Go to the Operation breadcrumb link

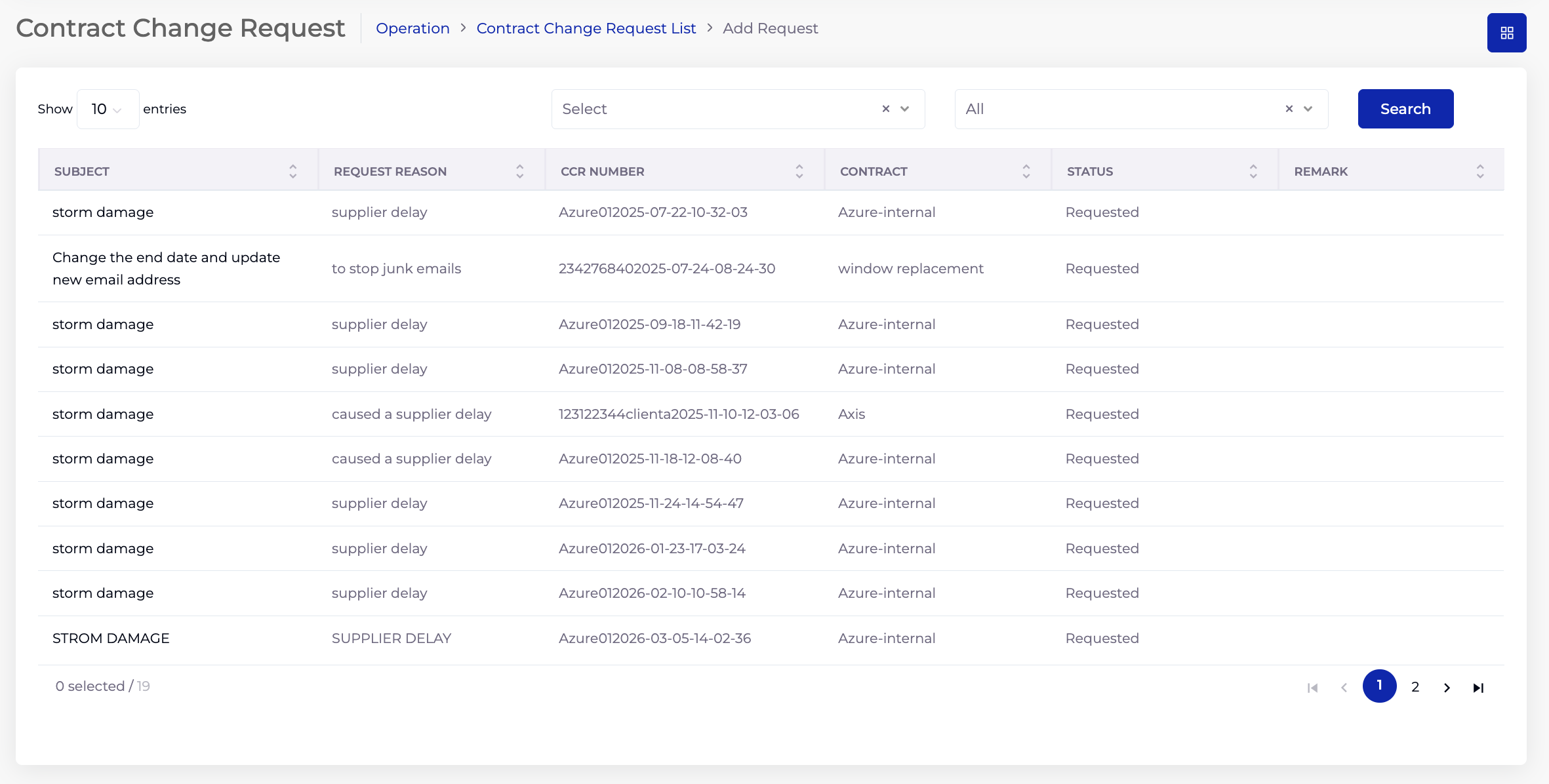click(412, 28)
